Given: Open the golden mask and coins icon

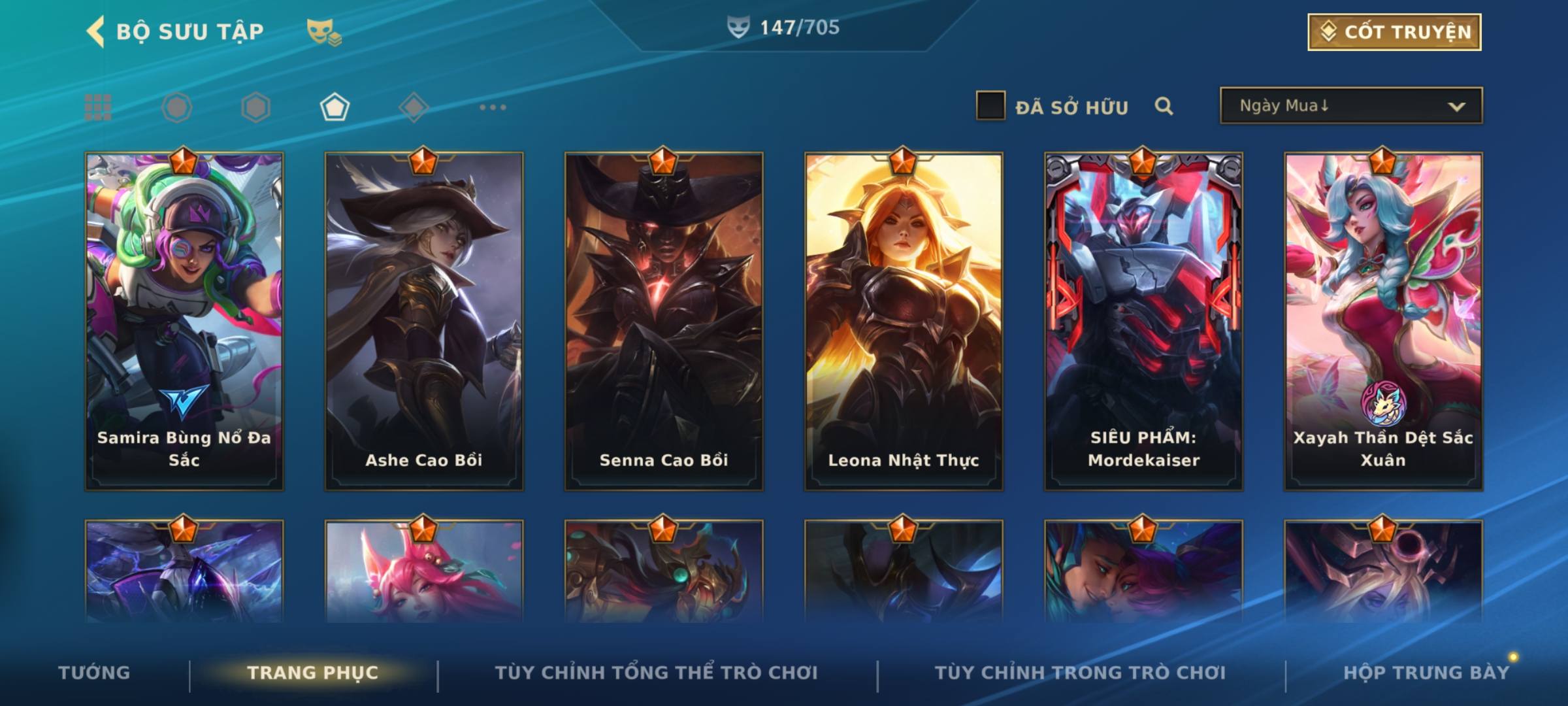Looking at the screenshot, I should [x=324, y=32].
